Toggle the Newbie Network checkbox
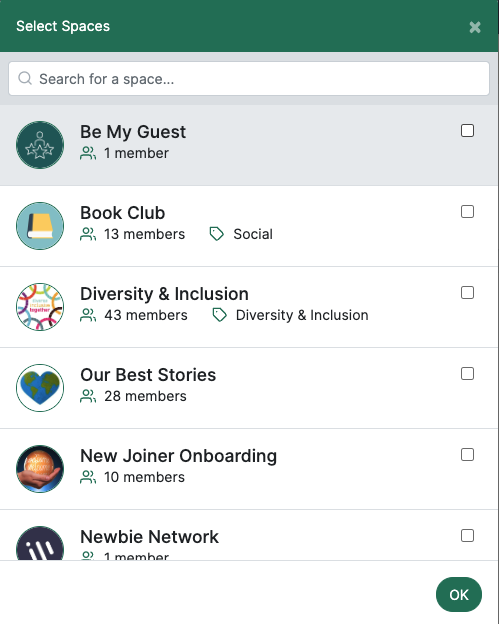This screenshot has height=624, width=499. tap(467, 536)
